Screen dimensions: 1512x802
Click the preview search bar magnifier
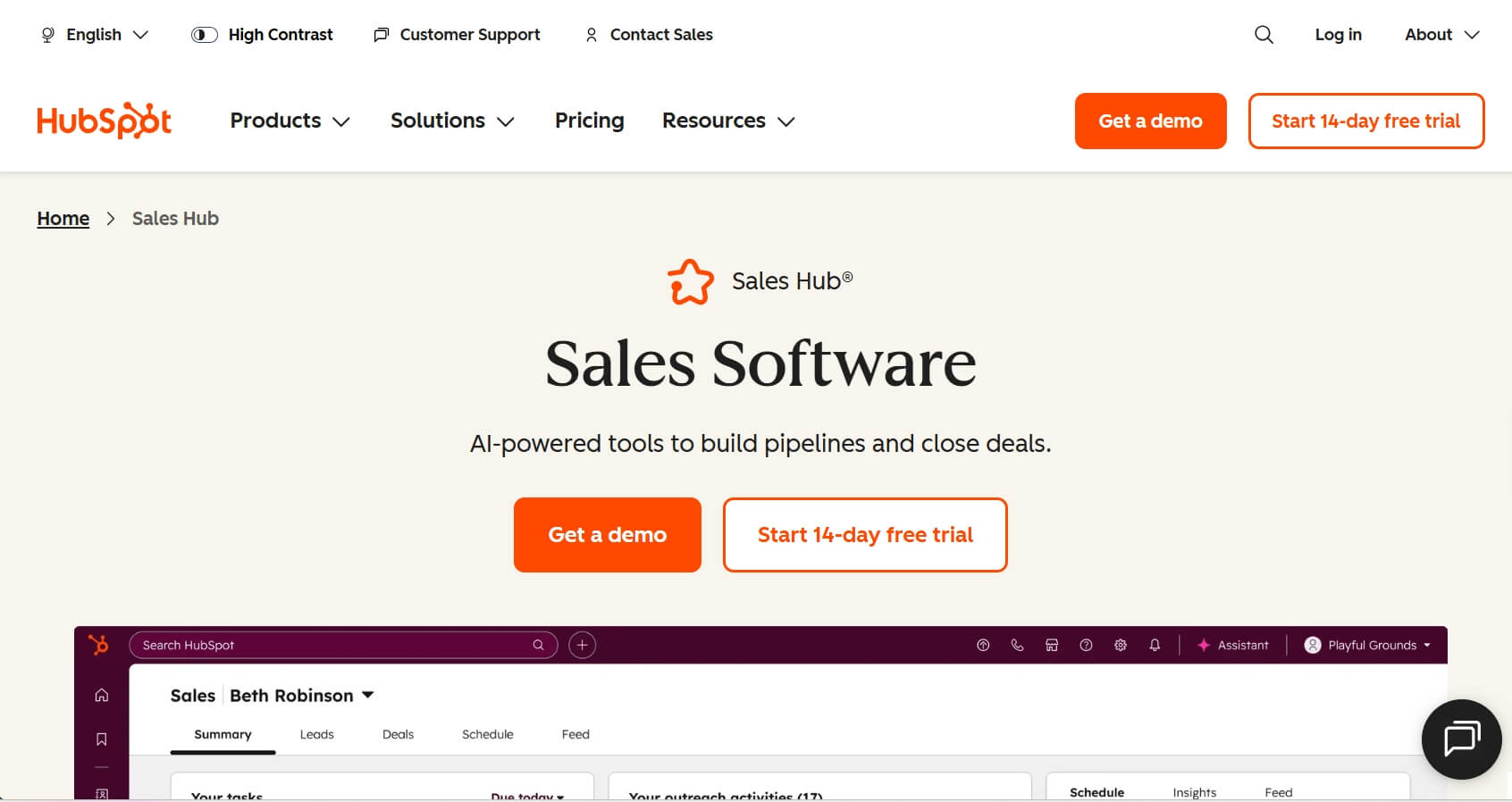538,645
